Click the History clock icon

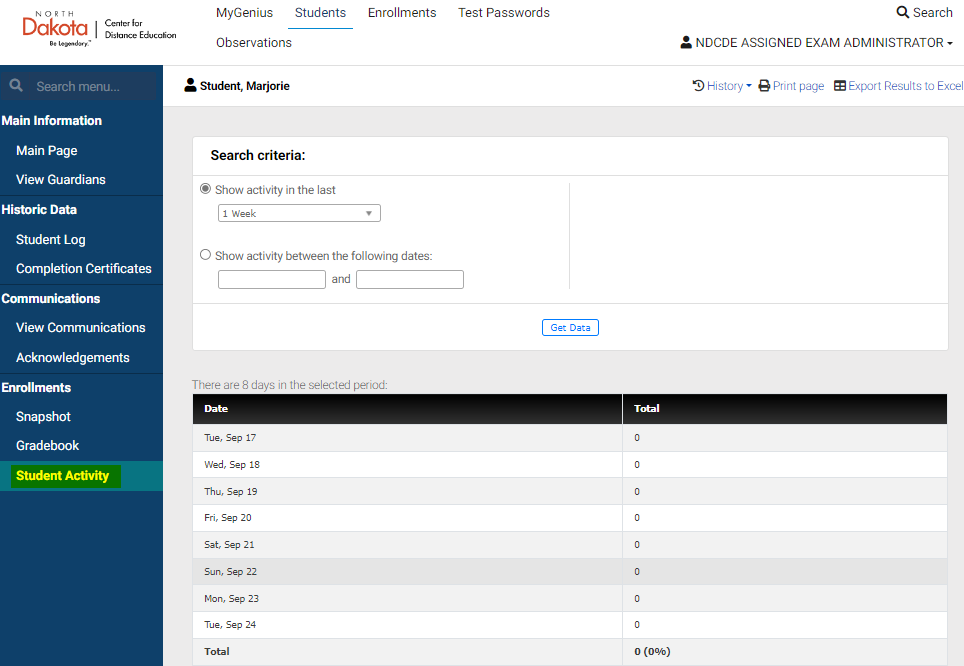[x=698, y=85]
